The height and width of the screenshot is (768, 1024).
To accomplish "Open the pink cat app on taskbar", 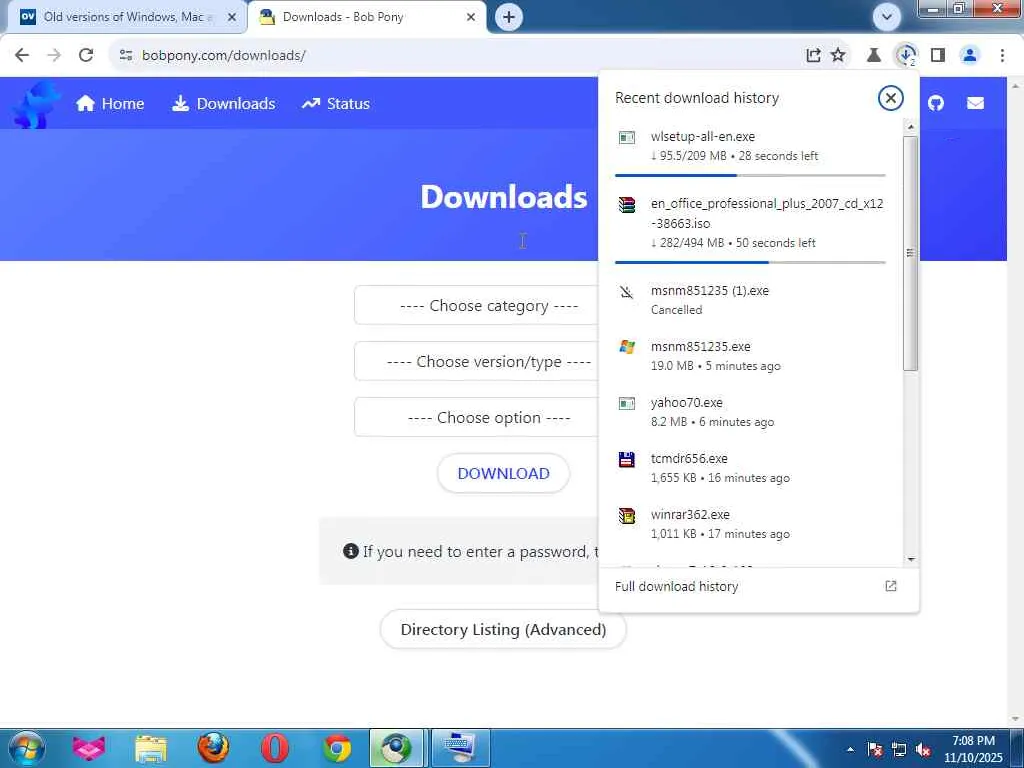I will click(89, 748).
